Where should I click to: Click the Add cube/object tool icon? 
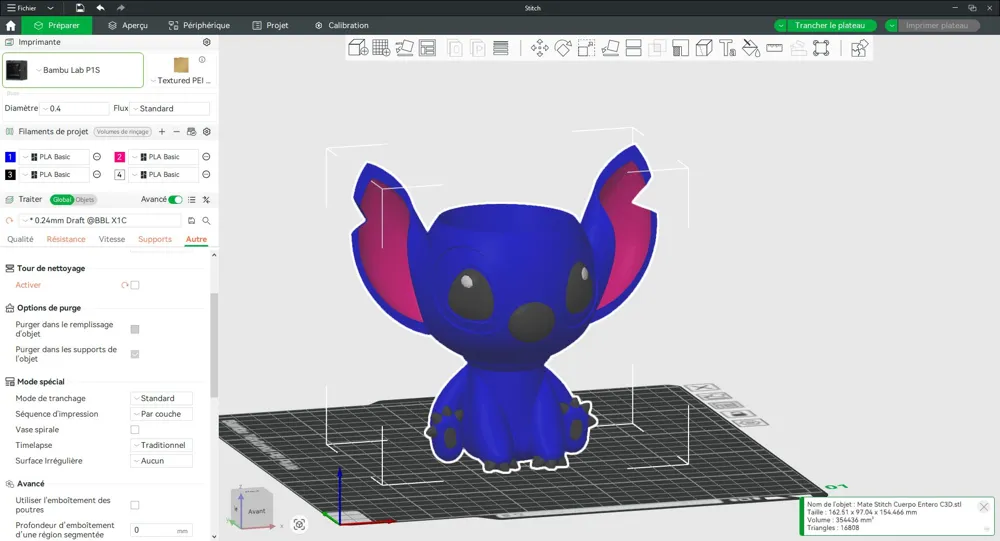pos(358,48)
